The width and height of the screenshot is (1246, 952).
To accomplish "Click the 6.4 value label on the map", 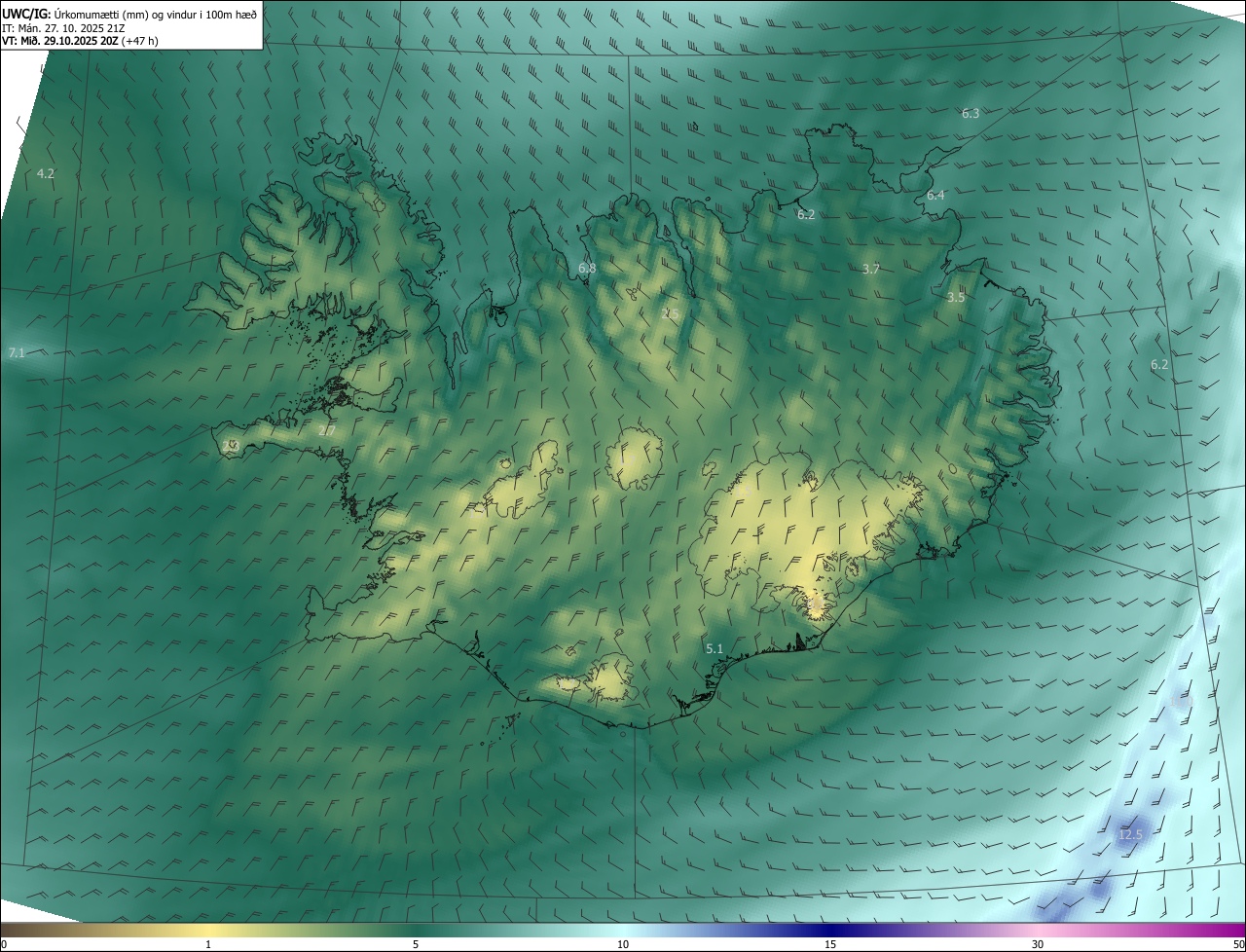I will click(x=935, y=196).
